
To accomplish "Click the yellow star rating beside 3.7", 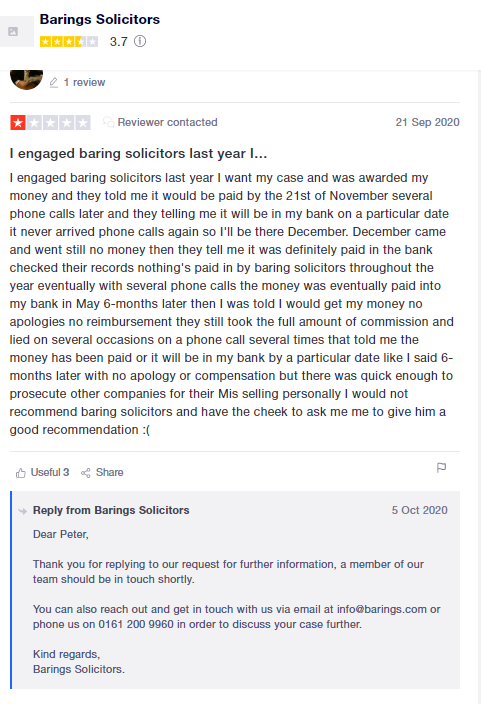I will coord(69,42).
